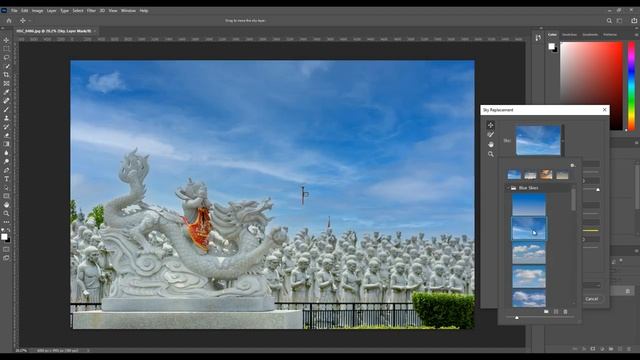Choose the Zoom tool in Sky Replacement
Image resolution: width=640 pixels, height=360 pixels.
pyautogui.click(x=491, y=154)
